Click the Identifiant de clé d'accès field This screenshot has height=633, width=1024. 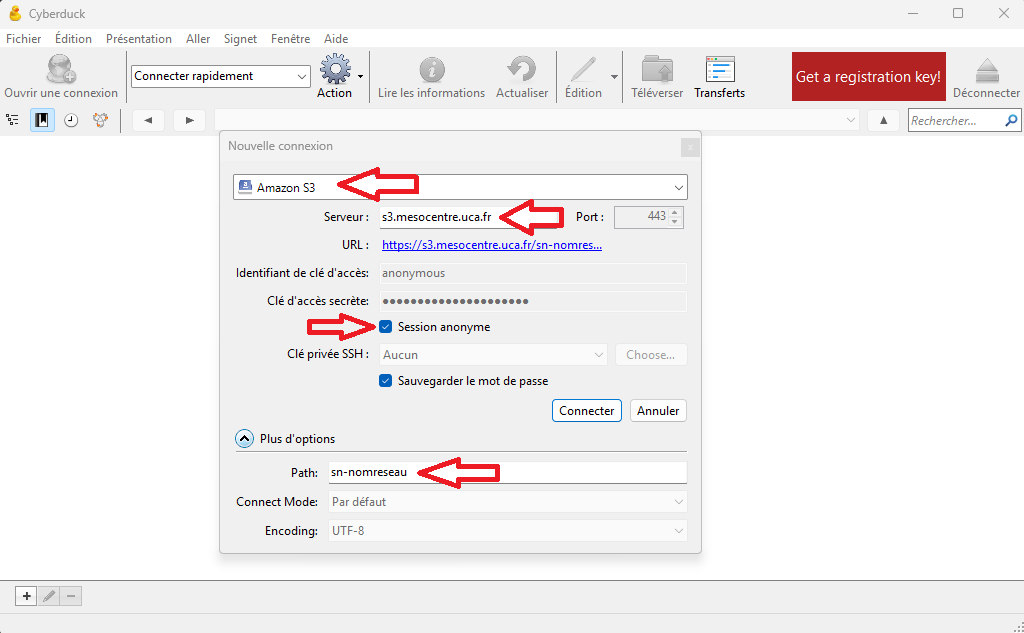[x=533, y=273]
